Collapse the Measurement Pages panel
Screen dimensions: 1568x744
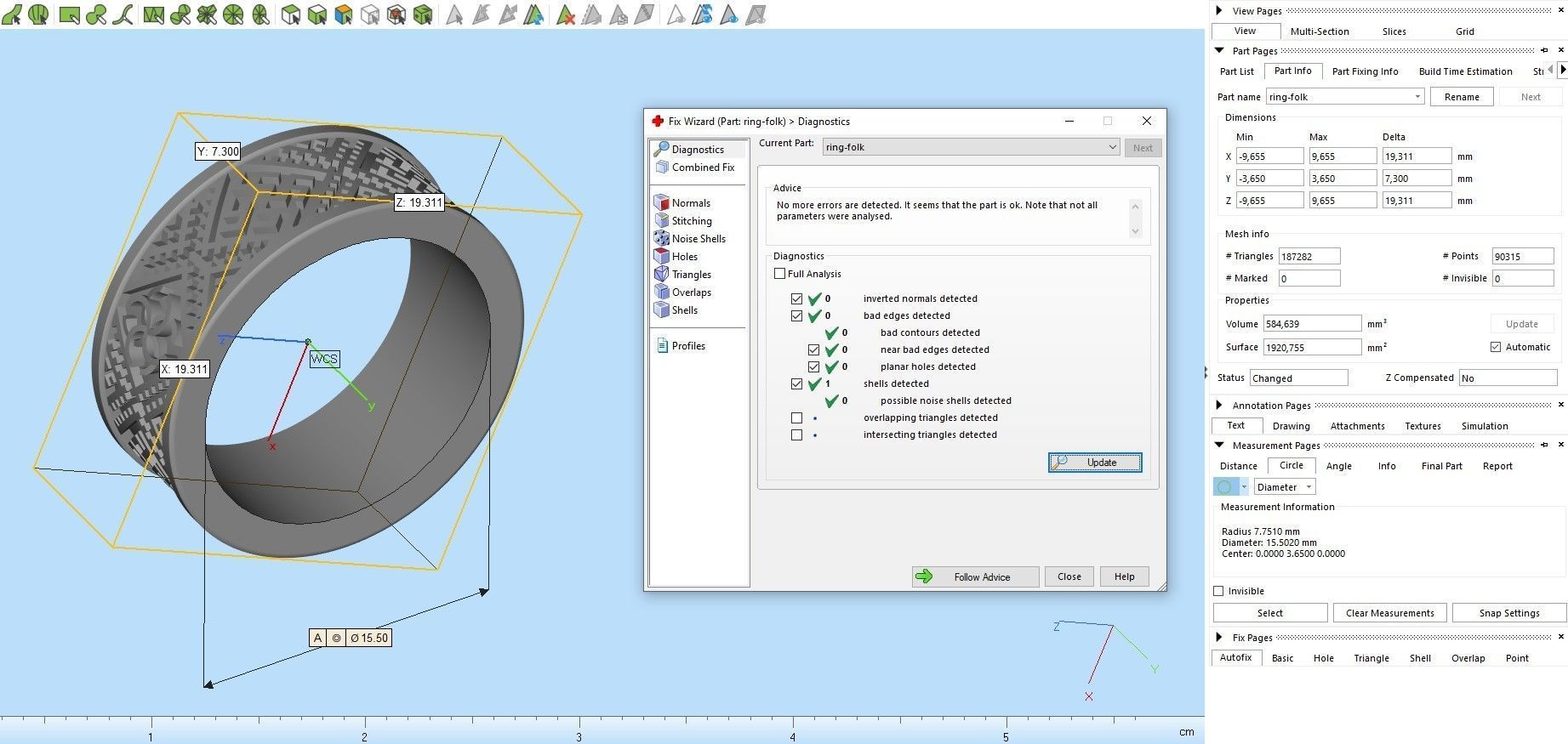(1219, 445)
